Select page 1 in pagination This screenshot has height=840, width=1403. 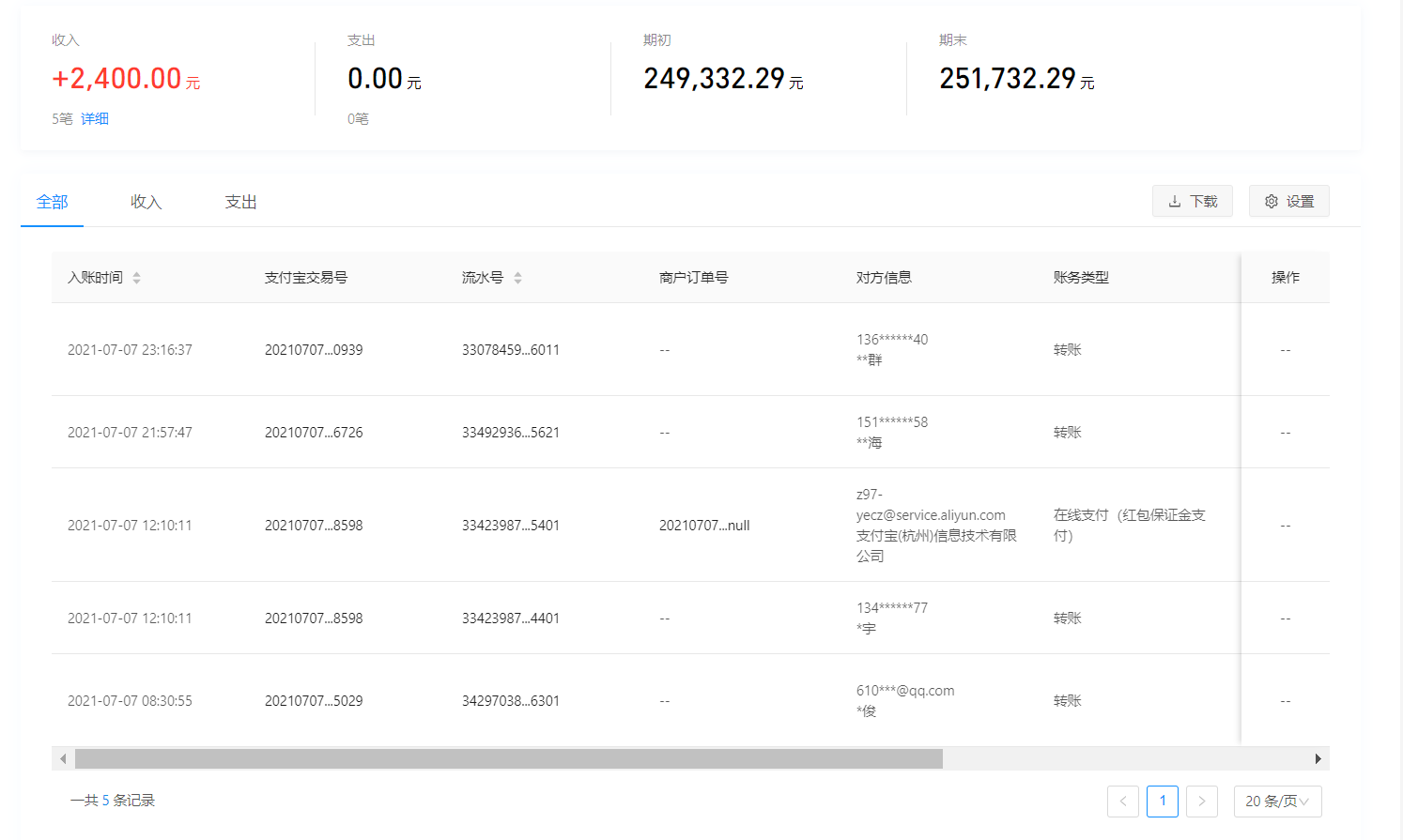(1163, 801)
